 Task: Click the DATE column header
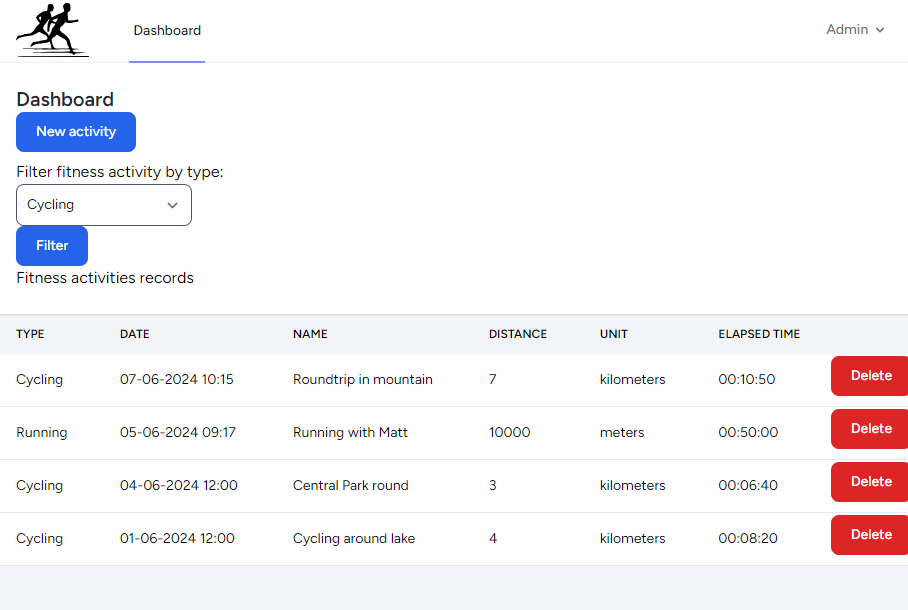pos(135,334)
